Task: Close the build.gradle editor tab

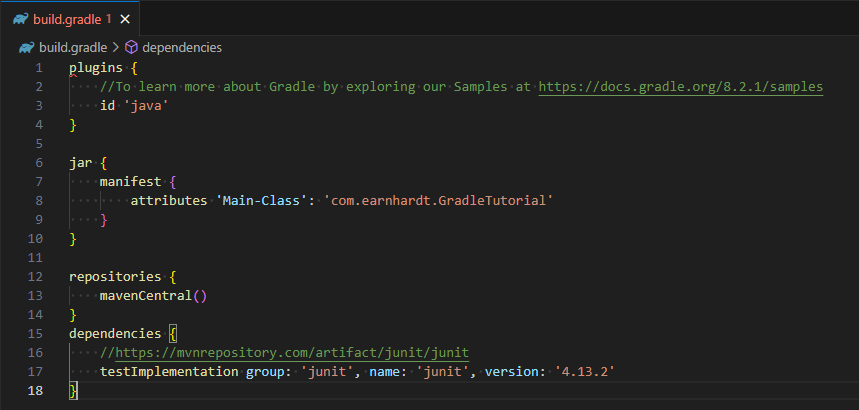Action: 125,19
